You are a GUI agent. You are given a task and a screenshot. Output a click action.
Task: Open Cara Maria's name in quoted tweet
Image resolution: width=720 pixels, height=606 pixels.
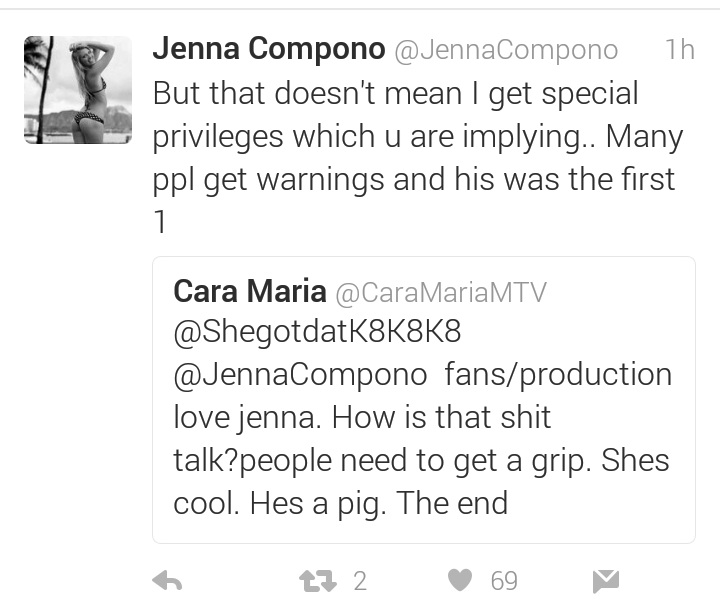[250, 291]
